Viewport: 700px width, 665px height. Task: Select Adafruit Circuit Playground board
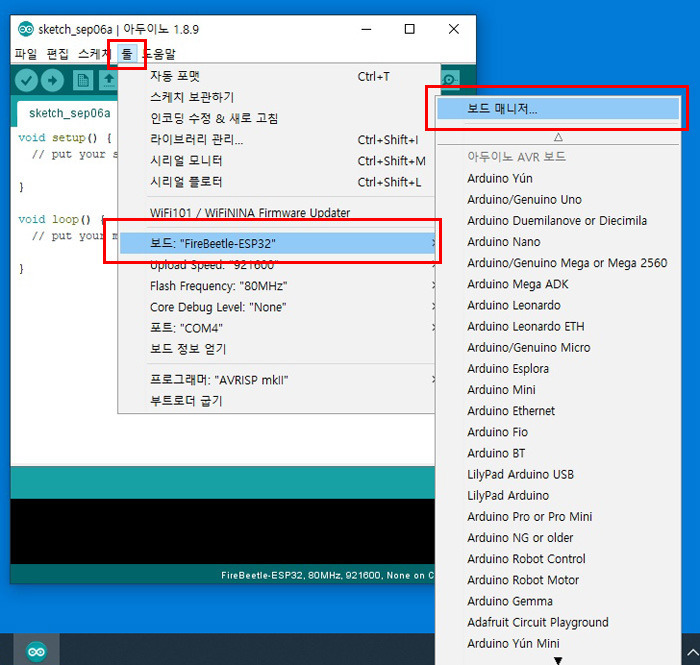tap(558, 623)
